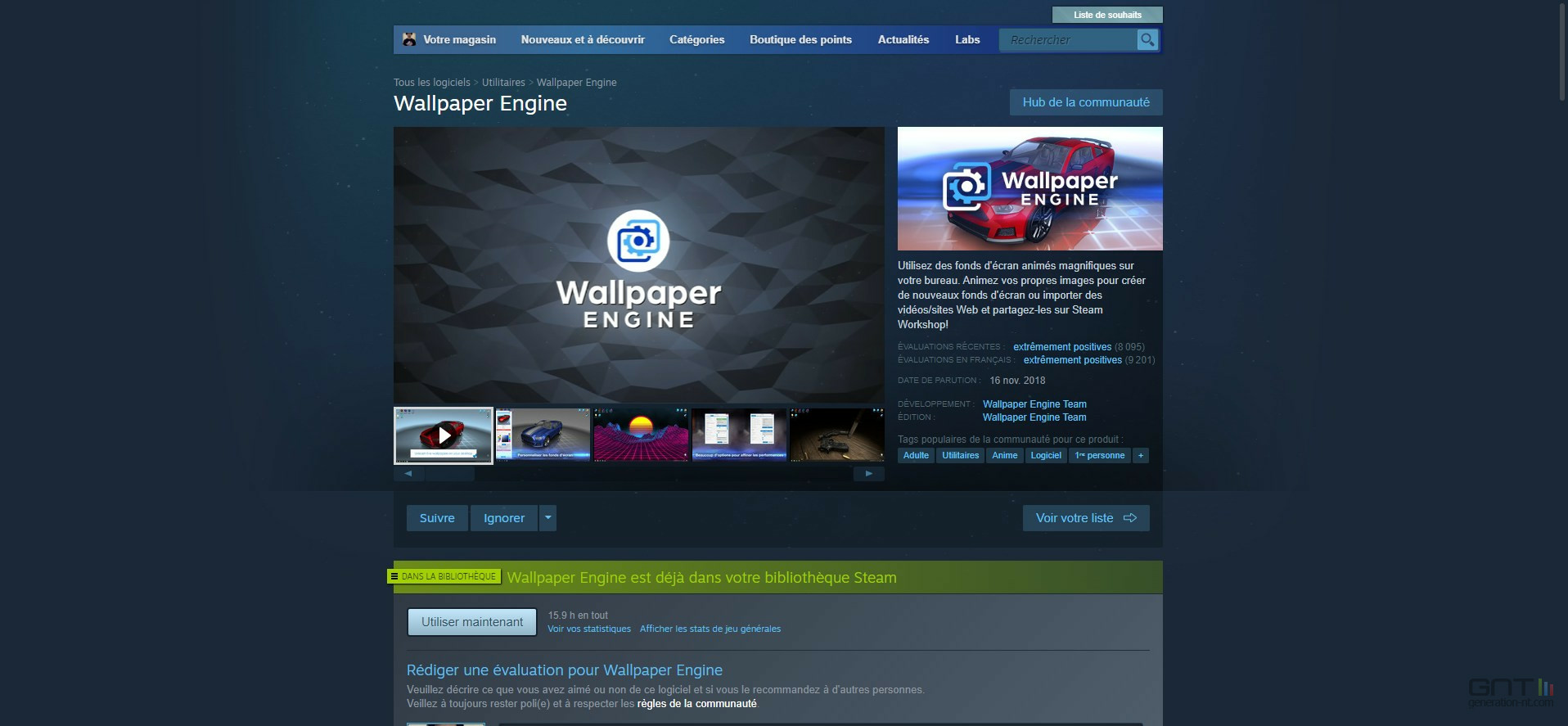Click the search magnifier icon
Image resolution: width=1568 pixels, height=726 pixels.
pos(1147,39)
